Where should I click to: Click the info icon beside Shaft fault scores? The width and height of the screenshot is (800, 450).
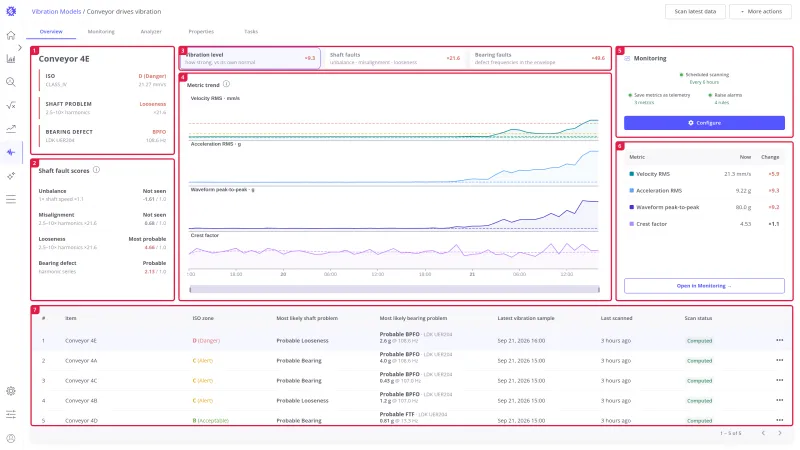96,170
